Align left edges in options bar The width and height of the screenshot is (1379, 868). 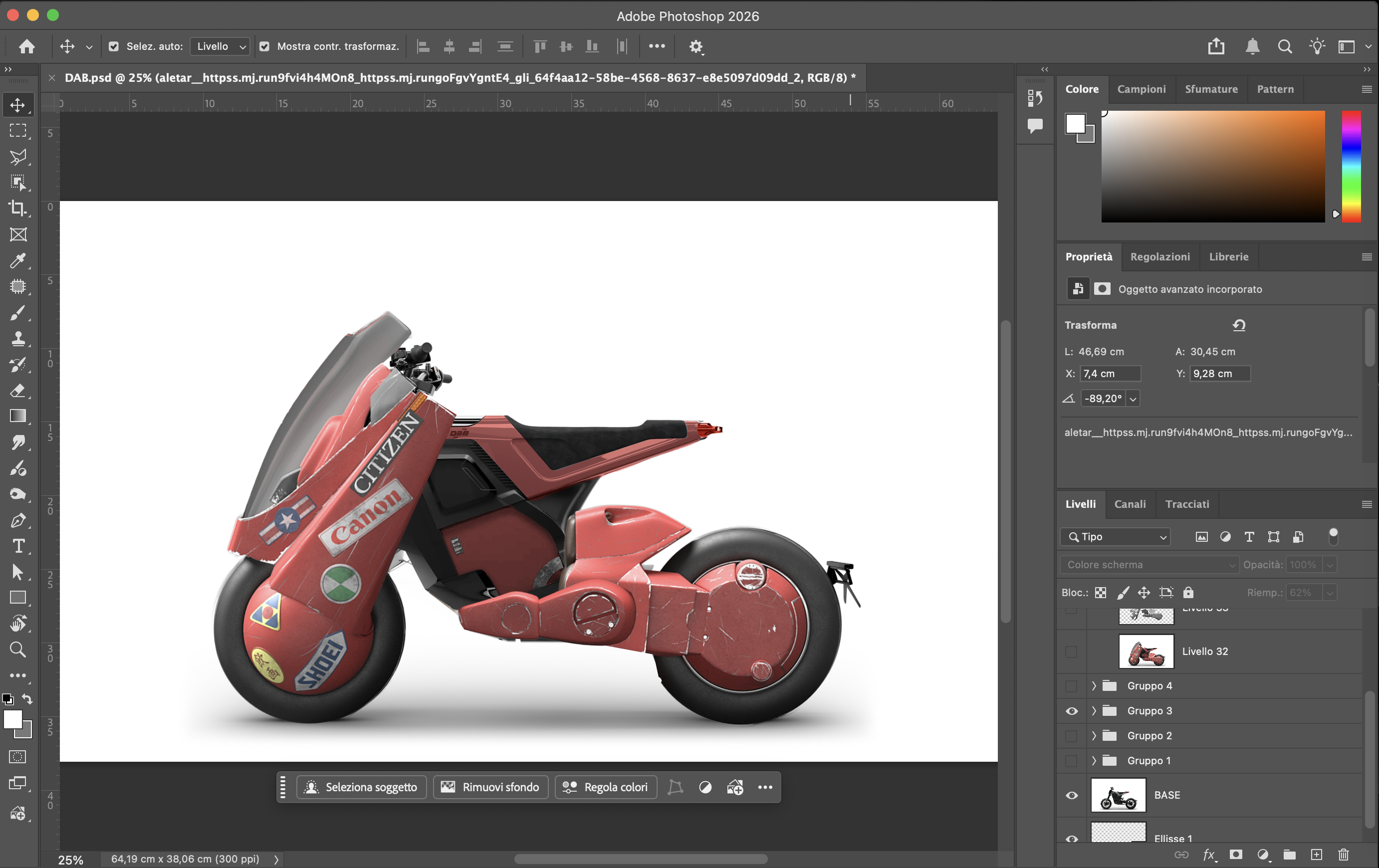423,46
